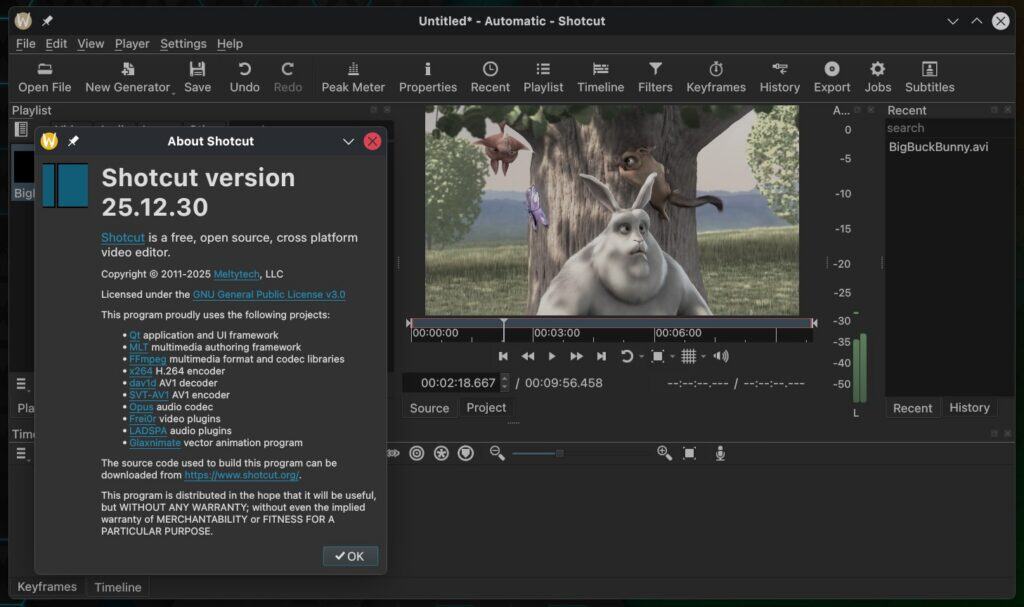
Task: Toggle scrub while dragging
Action: click(393, 453)
